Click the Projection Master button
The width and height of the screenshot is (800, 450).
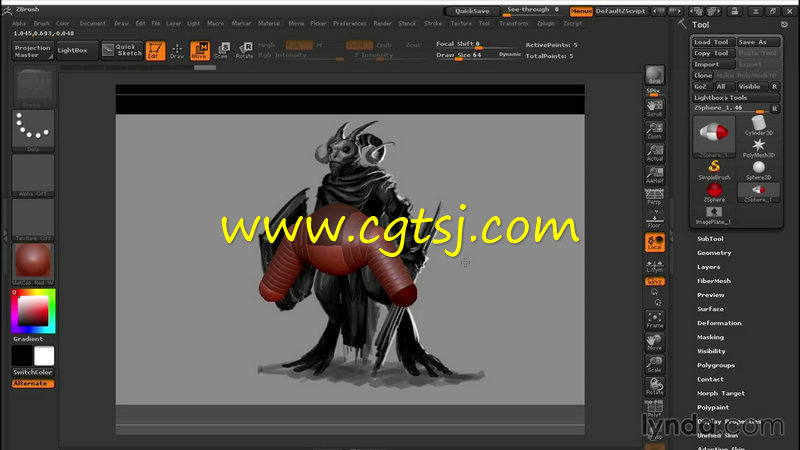click(x=33, y=51)
